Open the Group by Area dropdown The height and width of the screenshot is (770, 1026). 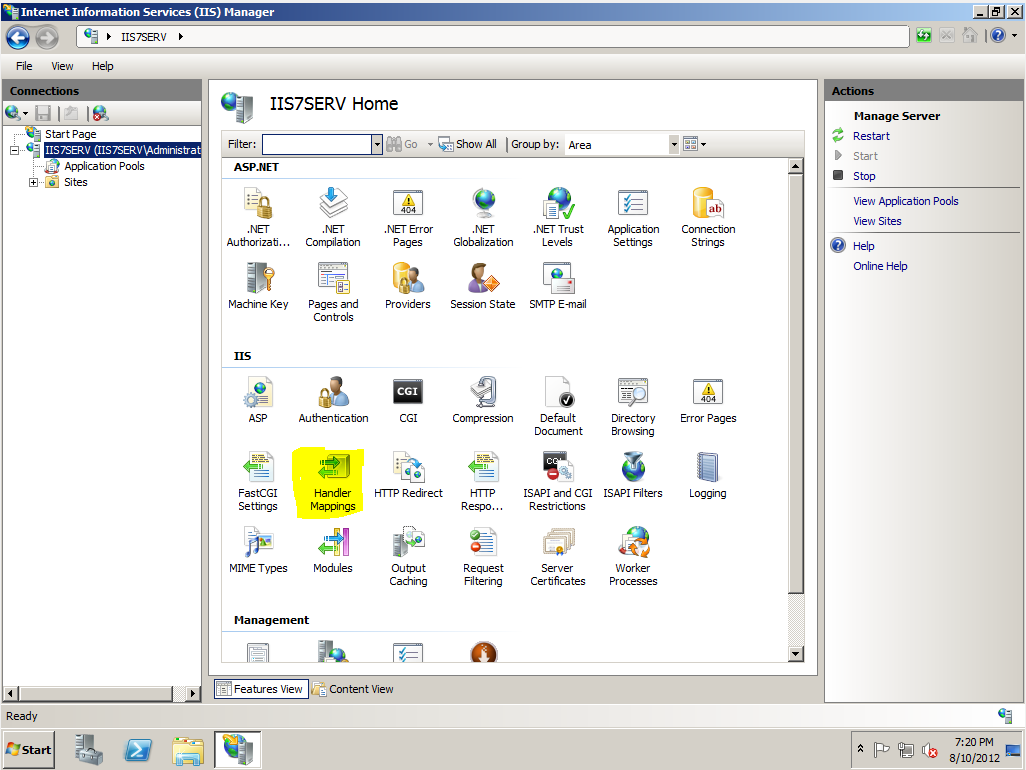[673, 145]
